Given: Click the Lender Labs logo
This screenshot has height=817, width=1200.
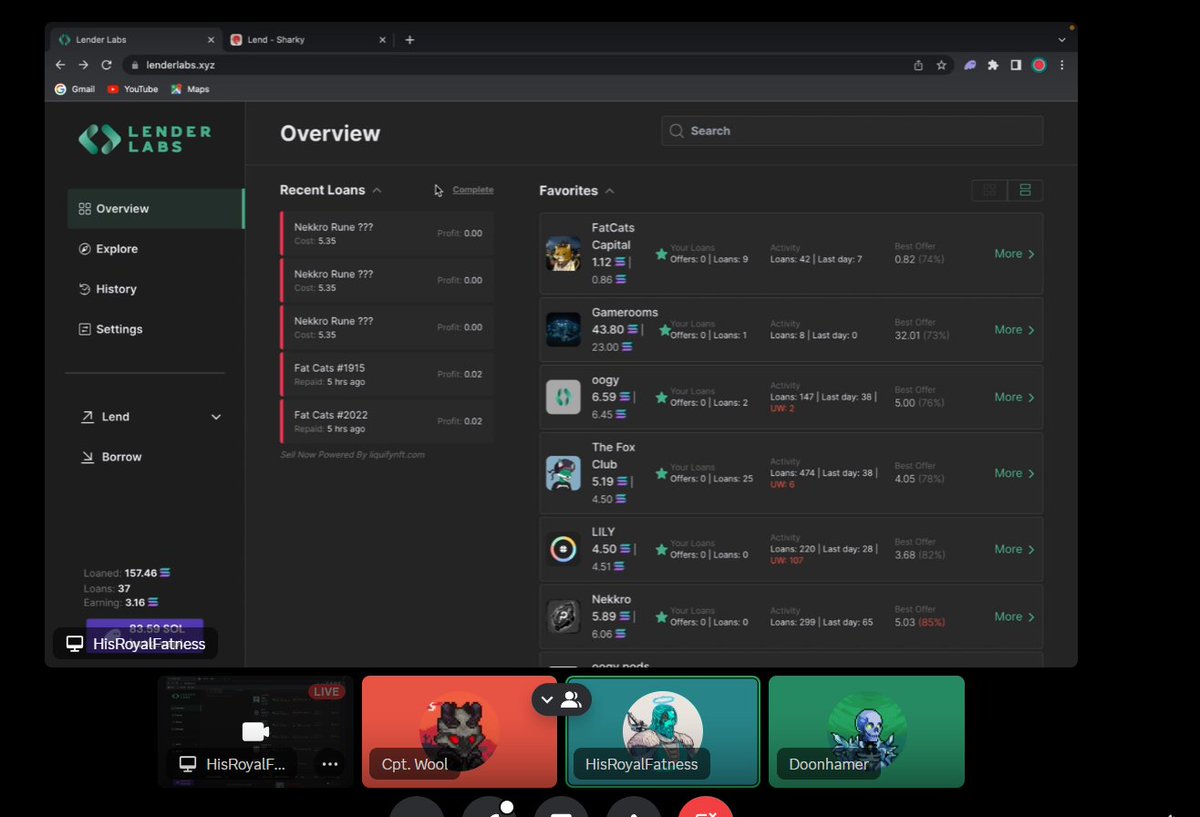Looking at the screenshot, I should pos(145,139).
